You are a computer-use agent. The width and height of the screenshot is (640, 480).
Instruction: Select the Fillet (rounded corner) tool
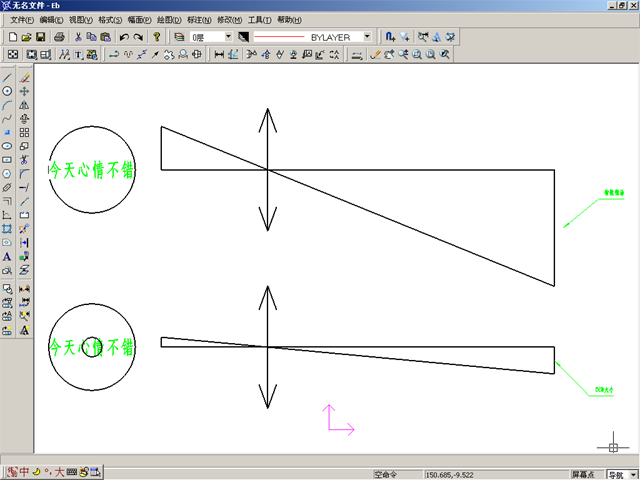tap(24, 173)
